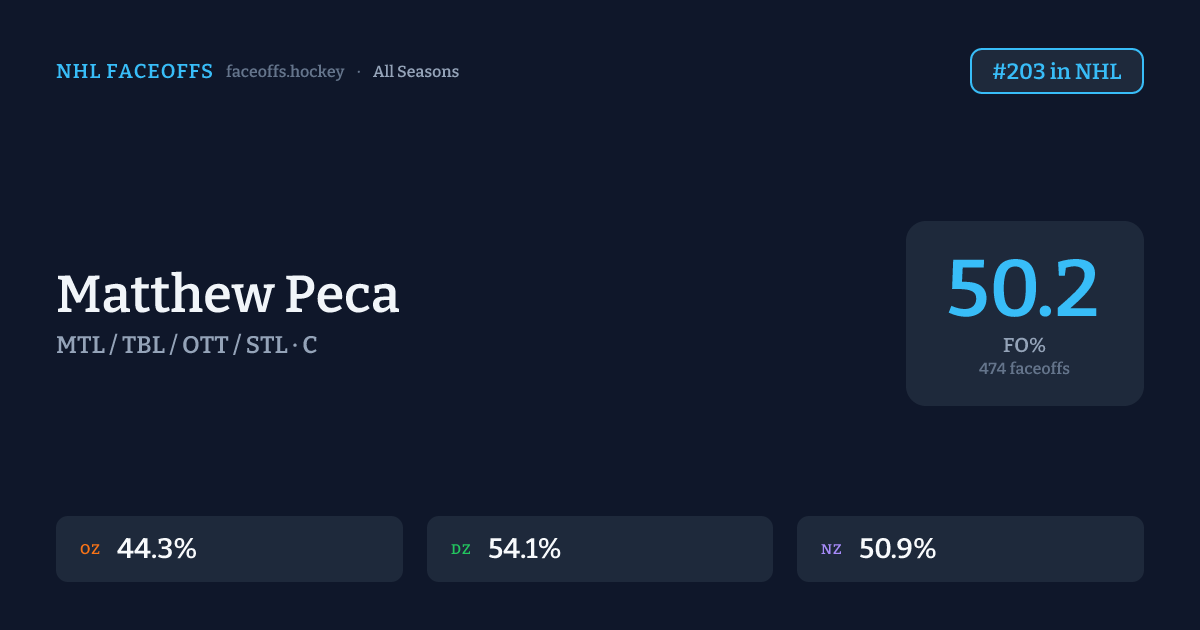Click the large 50.2 faceoff percentage
Image resolution: width=1200 pixels, height=630 pixels.
point(1023,288)
